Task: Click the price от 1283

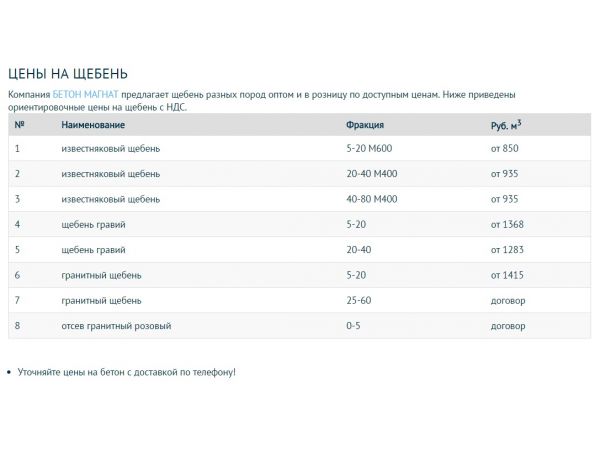Action: click(507, 250)
